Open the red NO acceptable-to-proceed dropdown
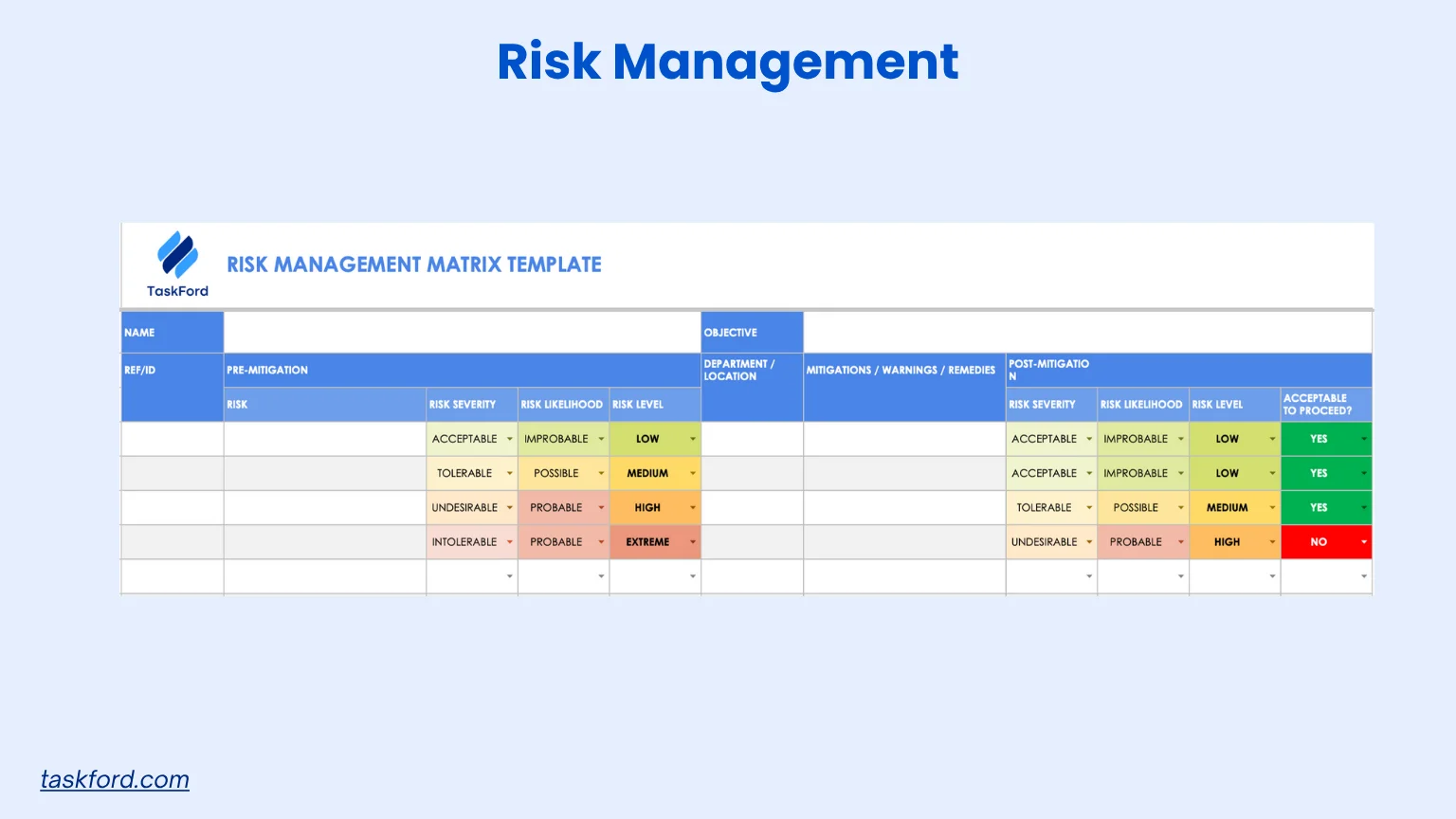The width and height of the screenshot is (1456, 819). [x=1364, y=542]
